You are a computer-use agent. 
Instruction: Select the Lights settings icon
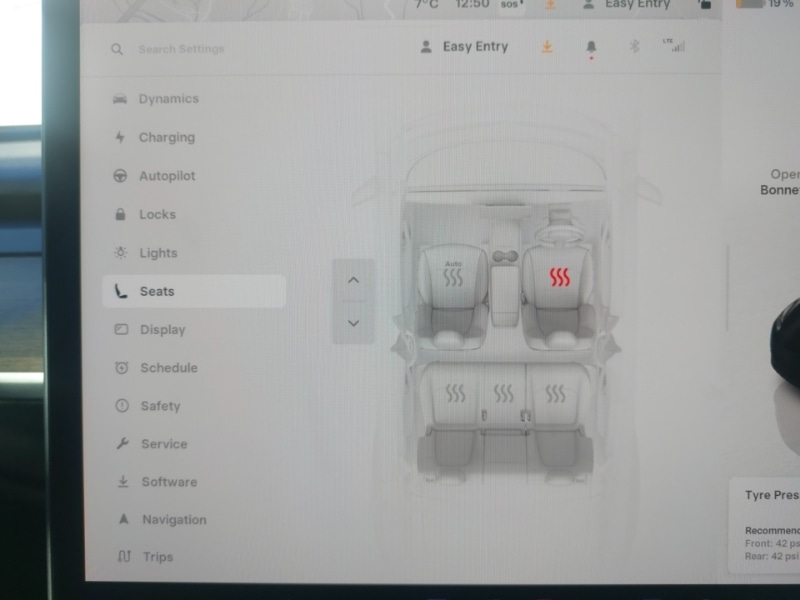(x=120, y=252)
